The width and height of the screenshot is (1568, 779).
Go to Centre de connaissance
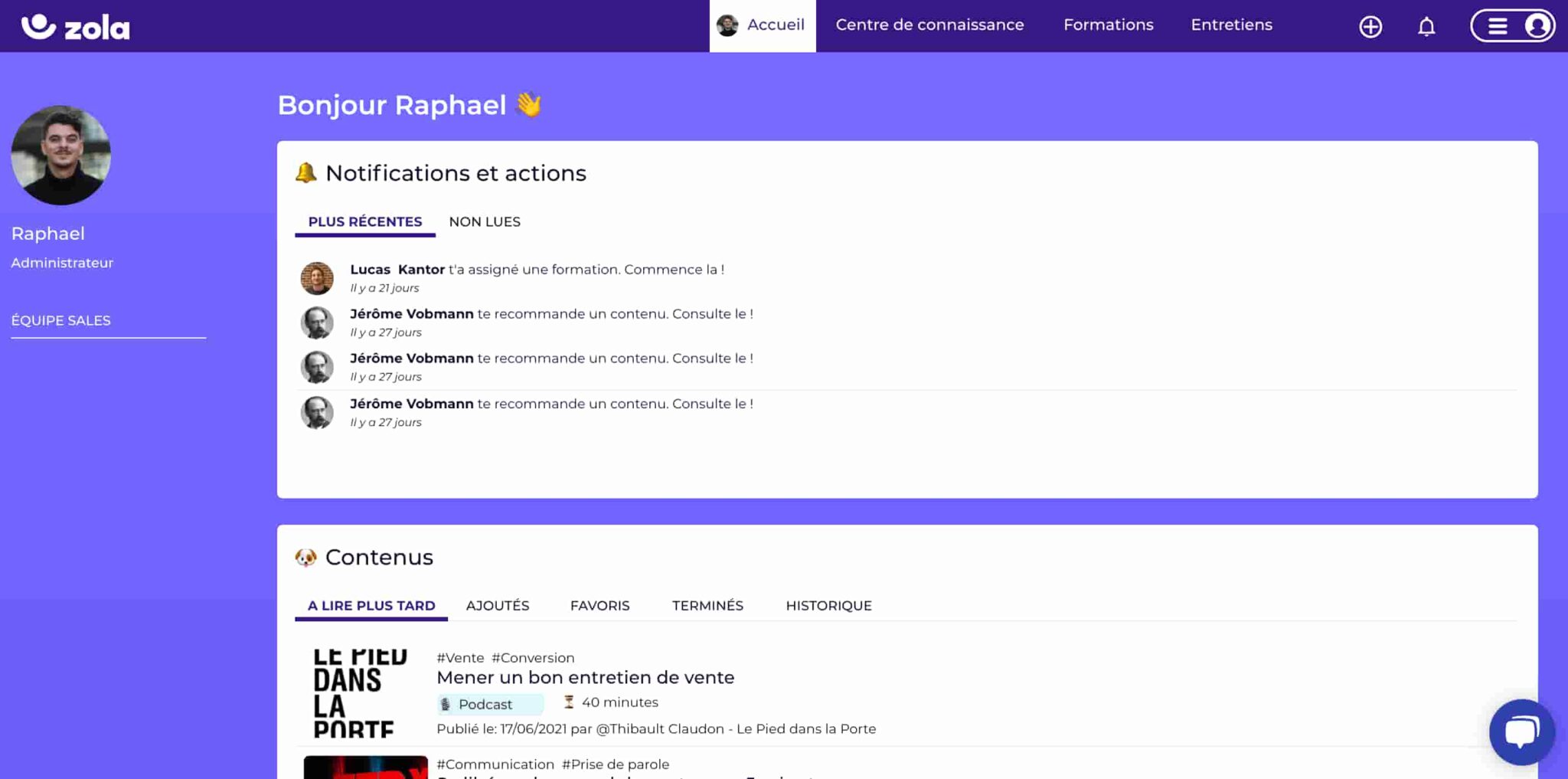point(929,25)
